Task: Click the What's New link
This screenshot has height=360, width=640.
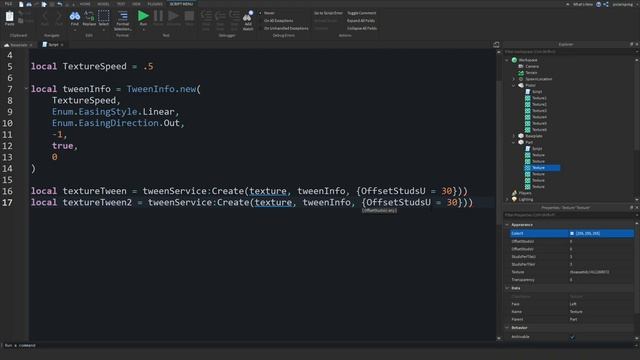Action: point(583,4)
